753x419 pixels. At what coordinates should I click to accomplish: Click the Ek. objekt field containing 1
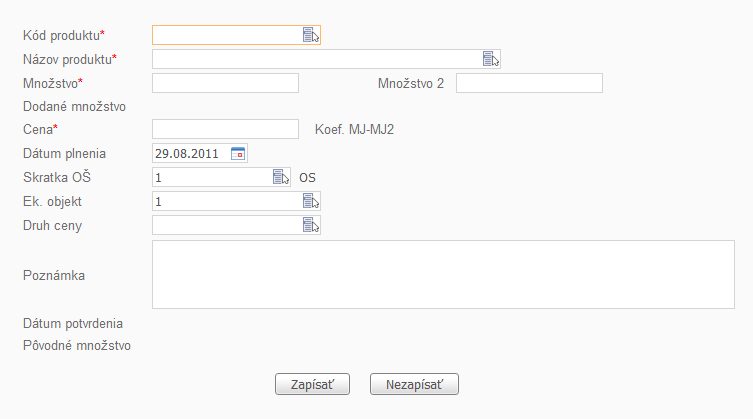[227, 201]
